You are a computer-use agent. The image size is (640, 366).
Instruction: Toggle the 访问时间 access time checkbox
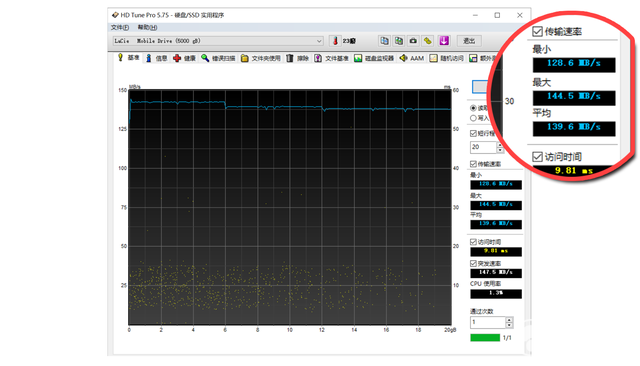(x=473, y=242)
